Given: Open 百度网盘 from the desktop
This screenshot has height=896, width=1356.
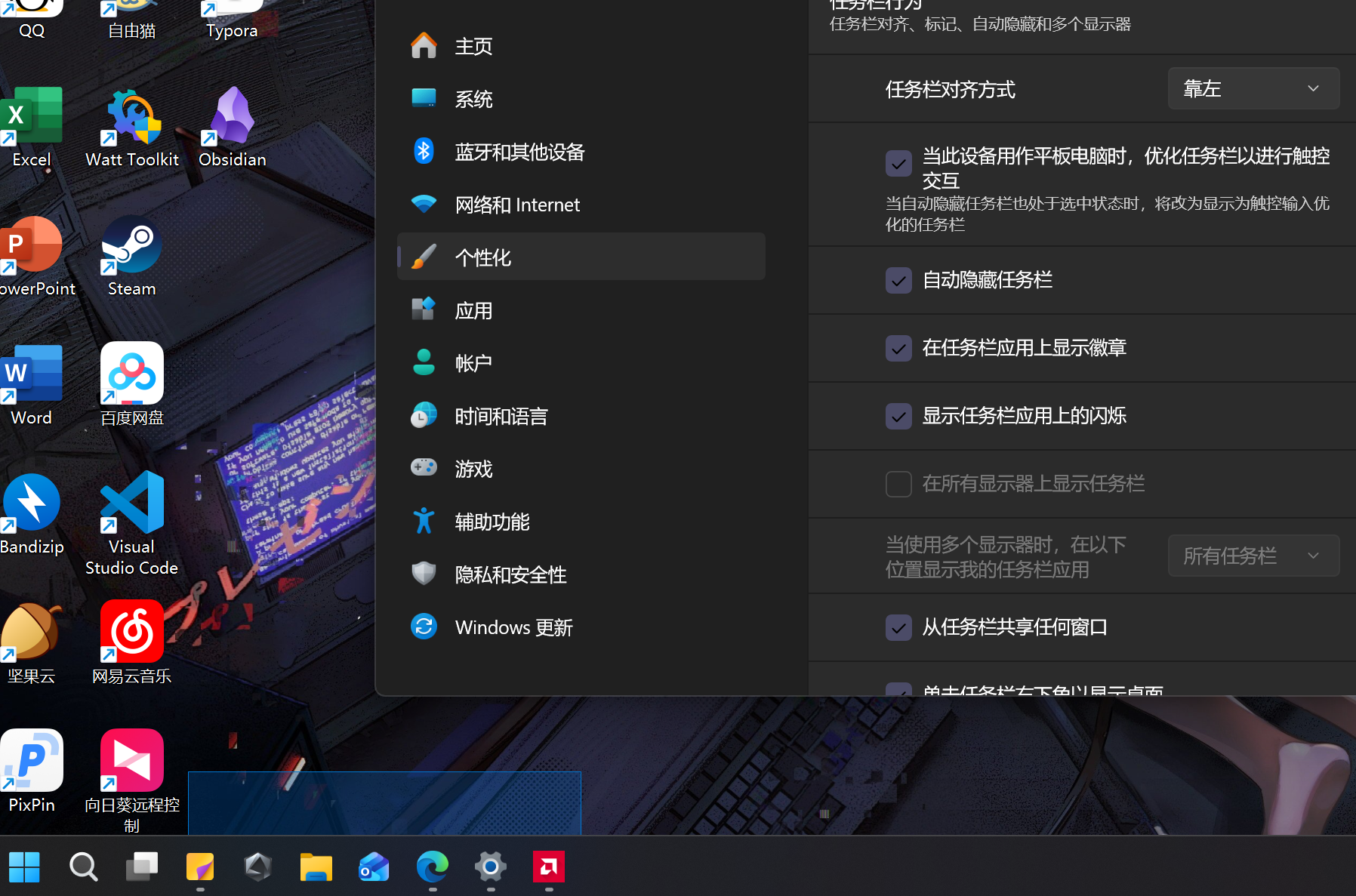Looking at the screenshot, I should coord(131,374).
